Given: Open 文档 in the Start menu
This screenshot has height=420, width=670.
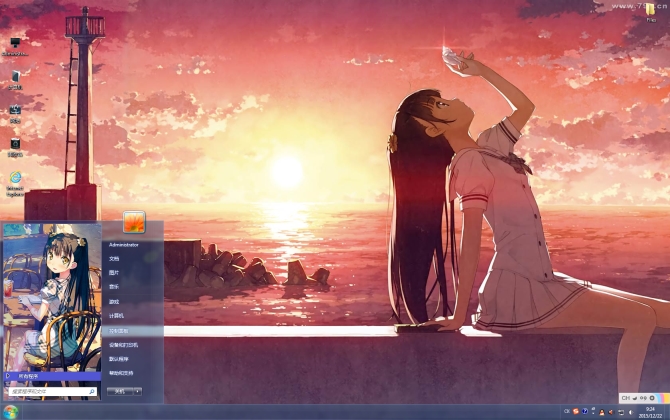Looking at the screenshot, I should coord(114,258).
